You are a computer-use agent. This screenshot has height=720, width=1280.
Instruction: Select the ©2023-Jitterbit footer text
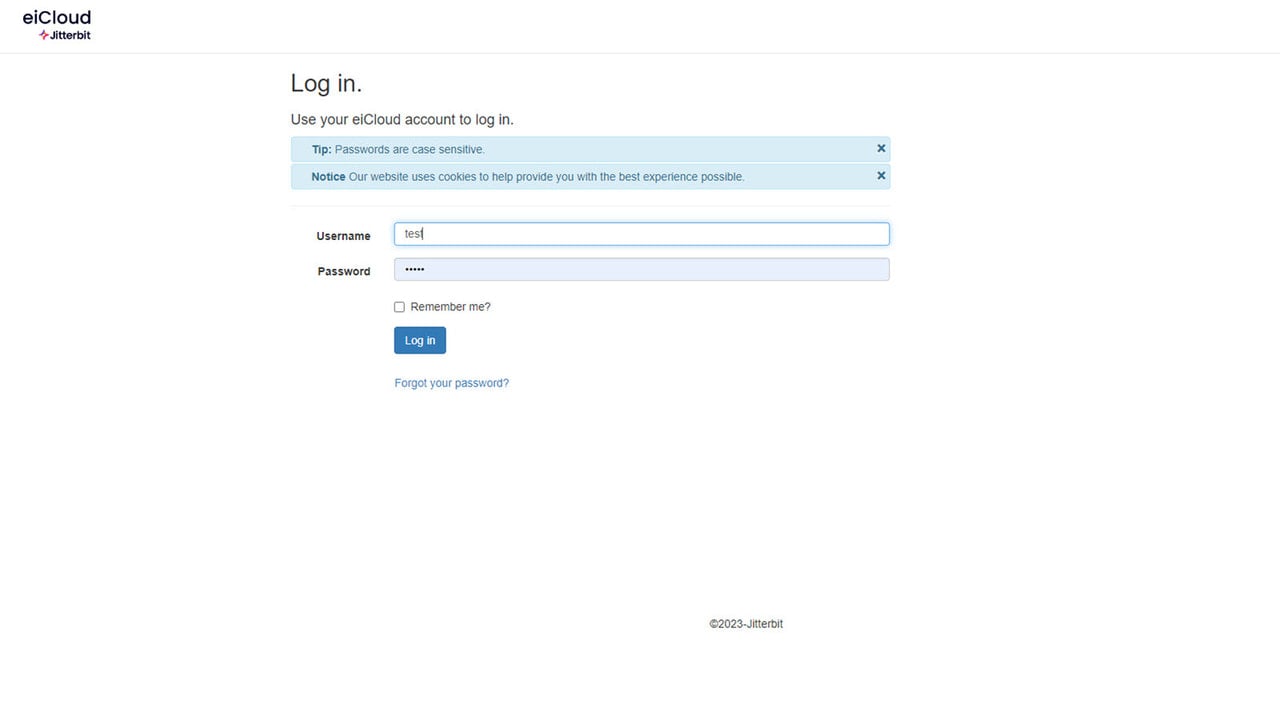(x=746, y=624)
